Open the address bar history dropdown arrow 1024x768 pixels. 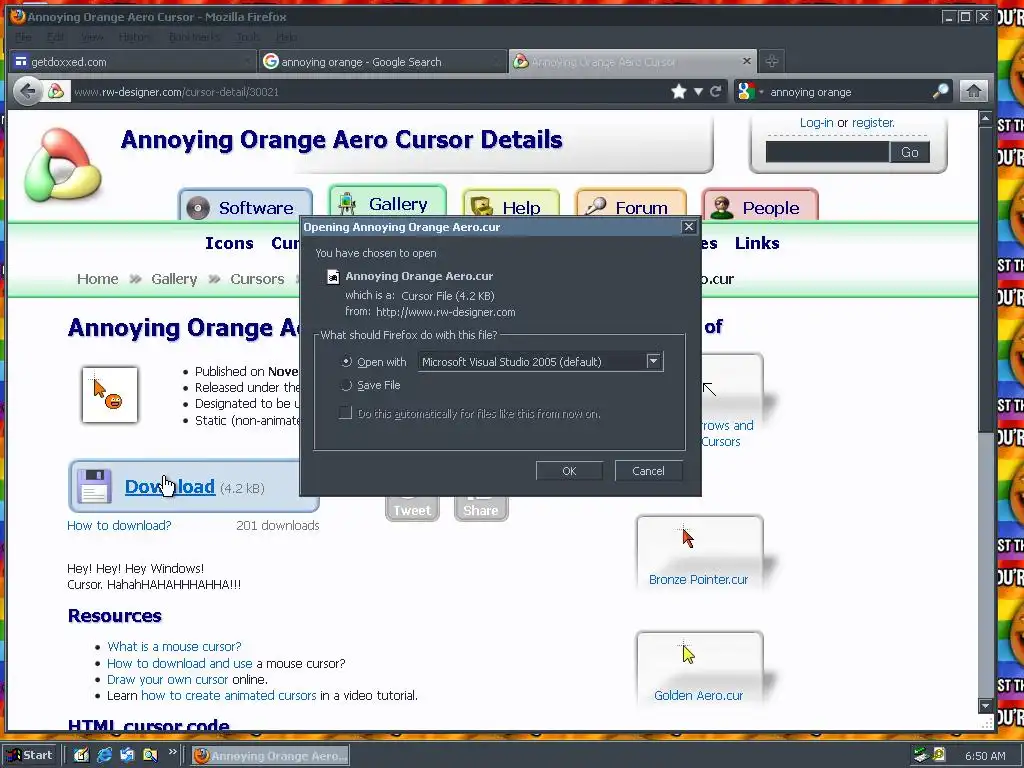[x=698, y=91]
